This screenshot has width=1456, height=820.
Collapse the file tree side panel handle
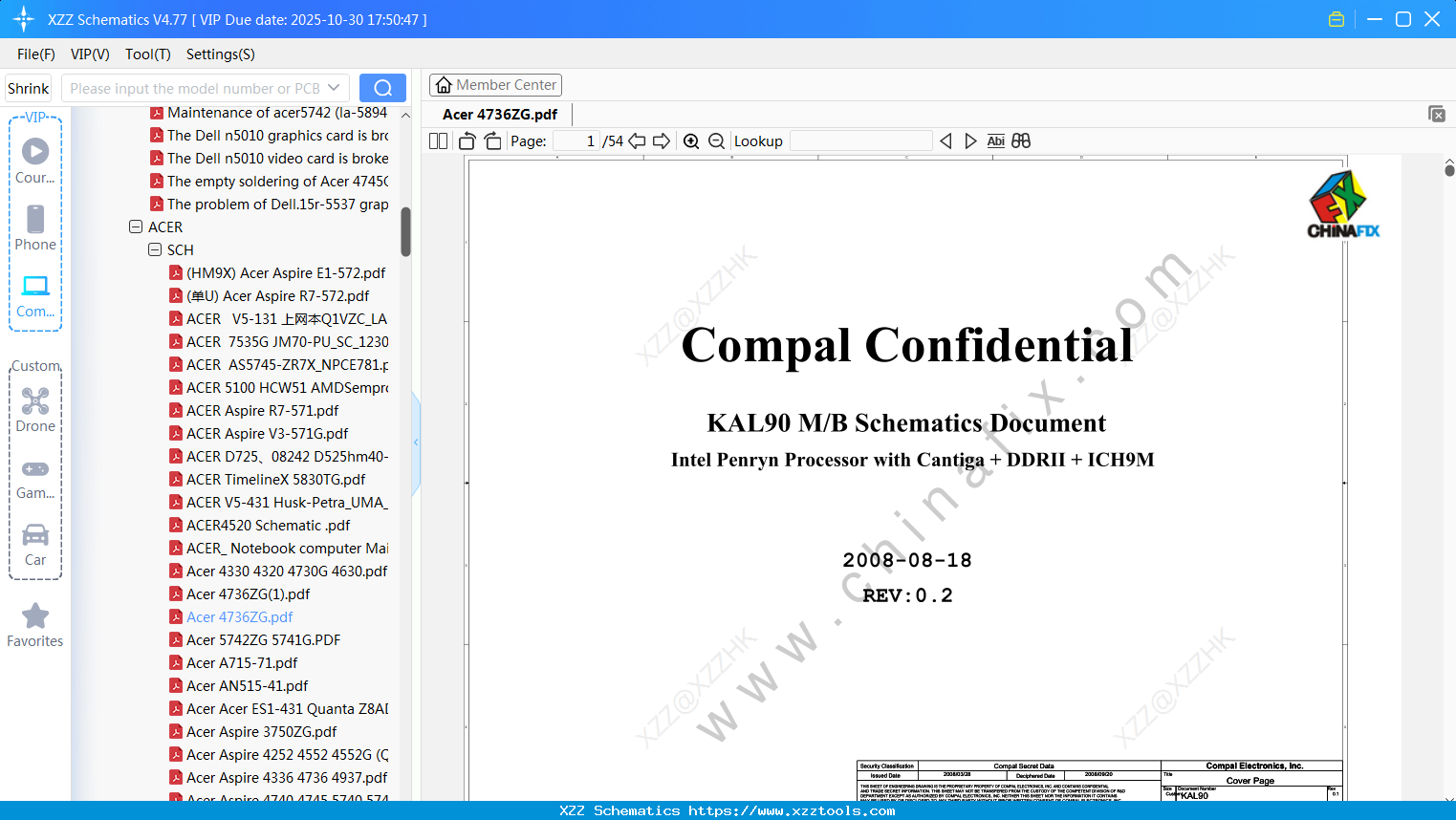[416, 442]
